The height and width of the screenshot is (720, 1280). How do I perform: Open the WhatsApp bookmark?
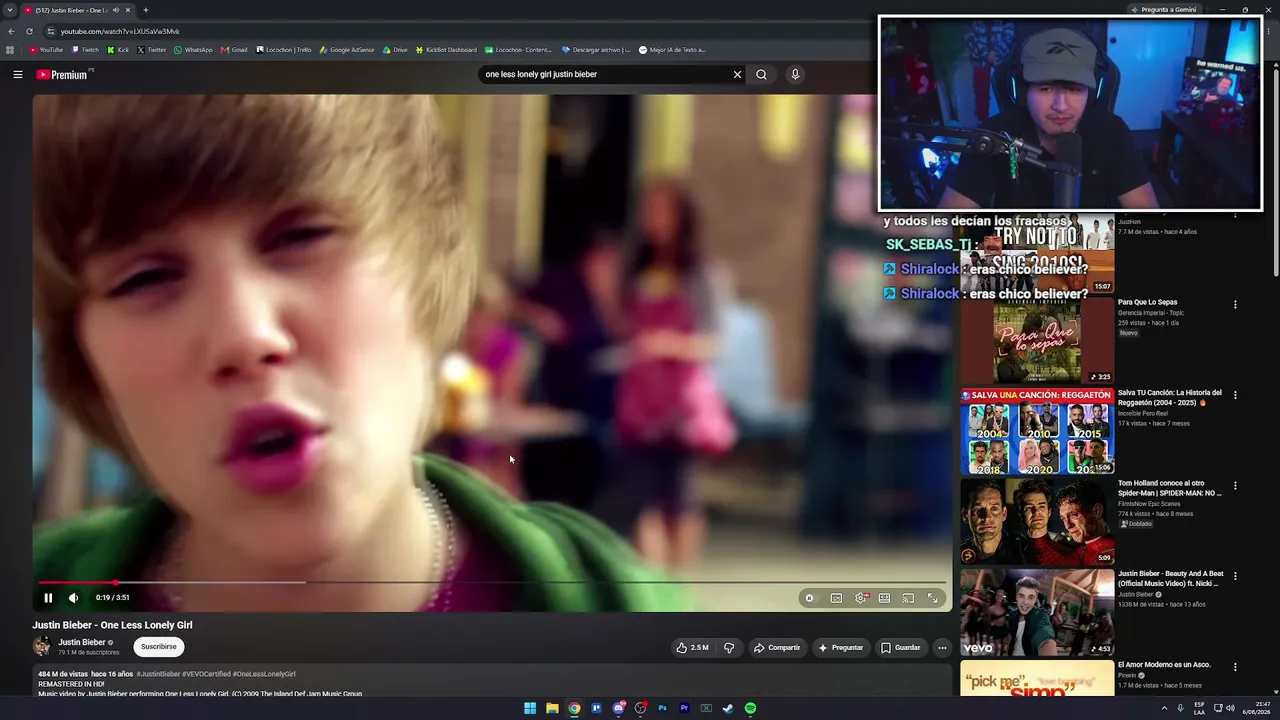[x=193, y=49]
